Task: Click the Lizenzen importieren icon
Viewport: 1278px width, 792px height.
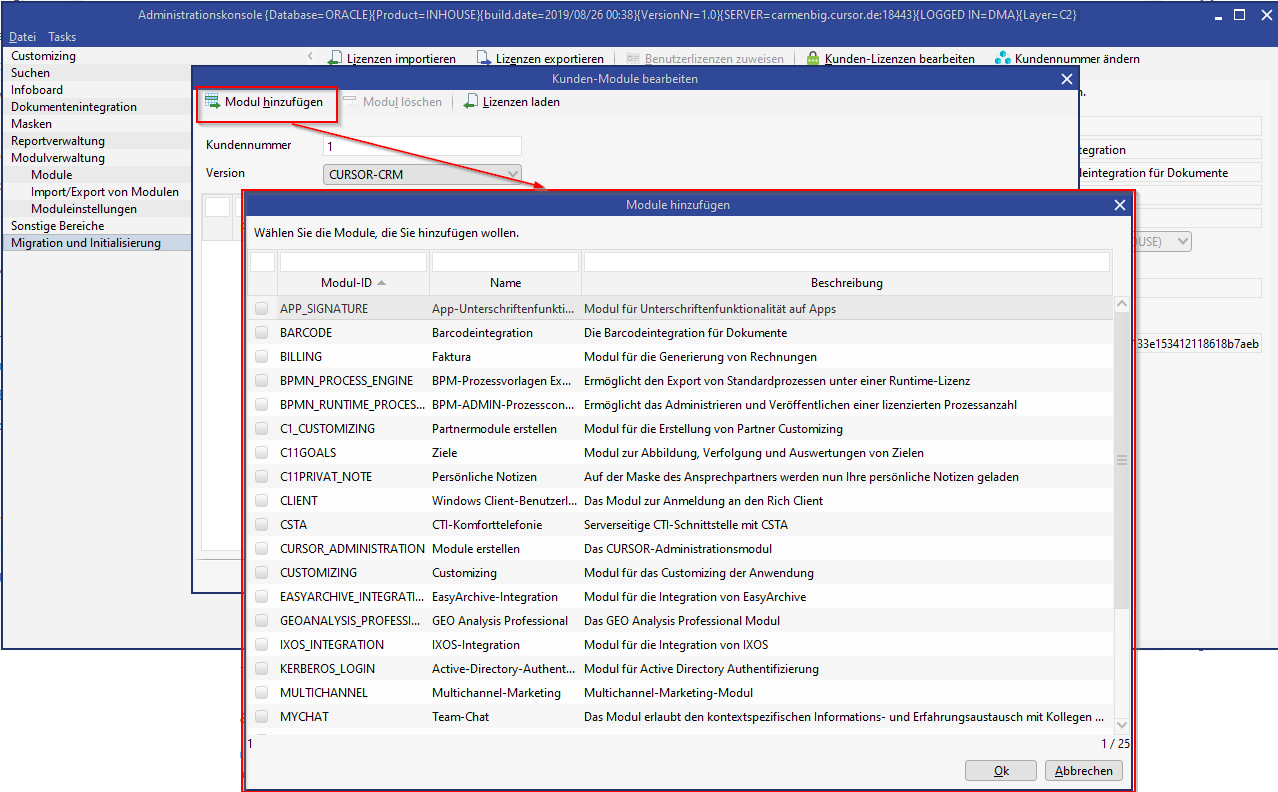Action: coord(336,59)
